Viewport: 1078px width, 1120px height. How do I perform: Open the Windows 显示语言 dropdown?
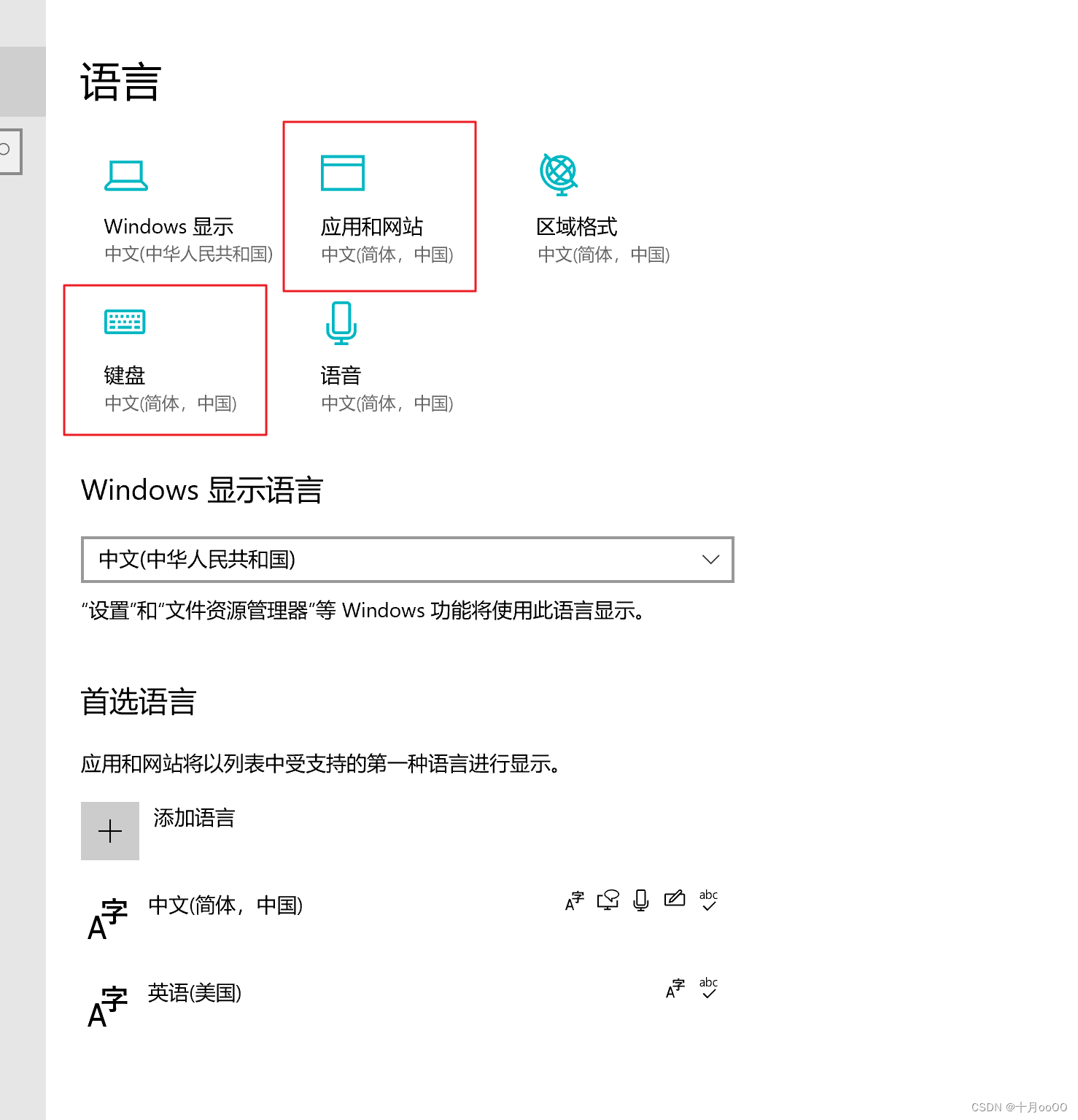coord(407,560)
